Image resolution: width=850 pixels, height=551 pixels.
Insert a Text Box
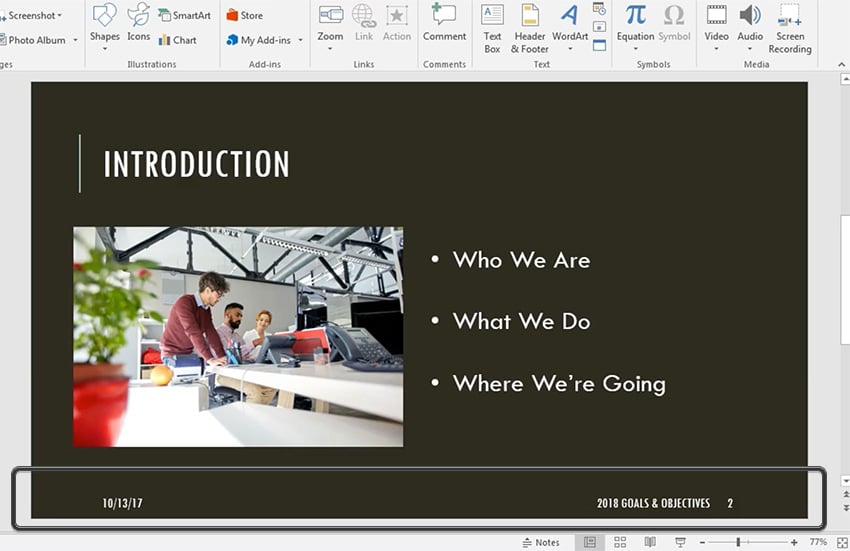[492, 27]
